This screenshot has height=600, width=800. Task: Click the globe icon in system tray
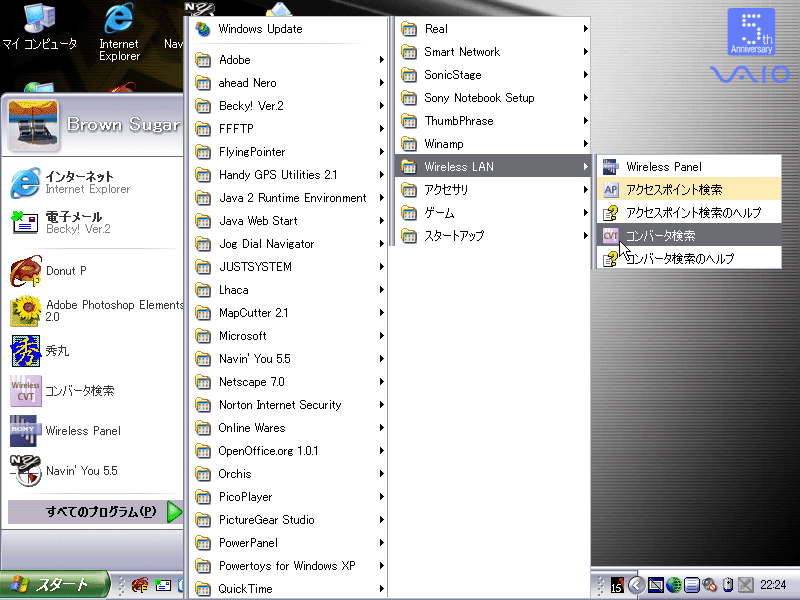674,585
